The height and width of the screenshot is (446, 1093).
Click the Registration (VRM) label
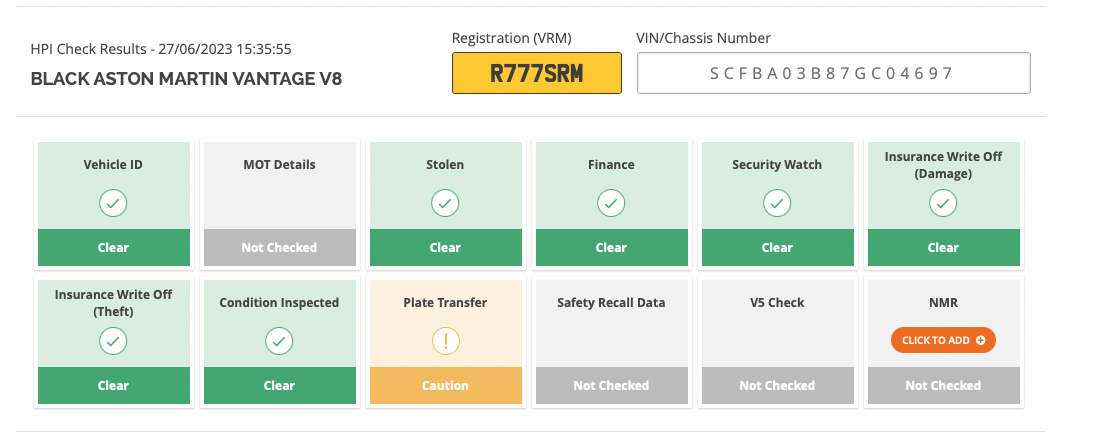[x=512, y=38]
